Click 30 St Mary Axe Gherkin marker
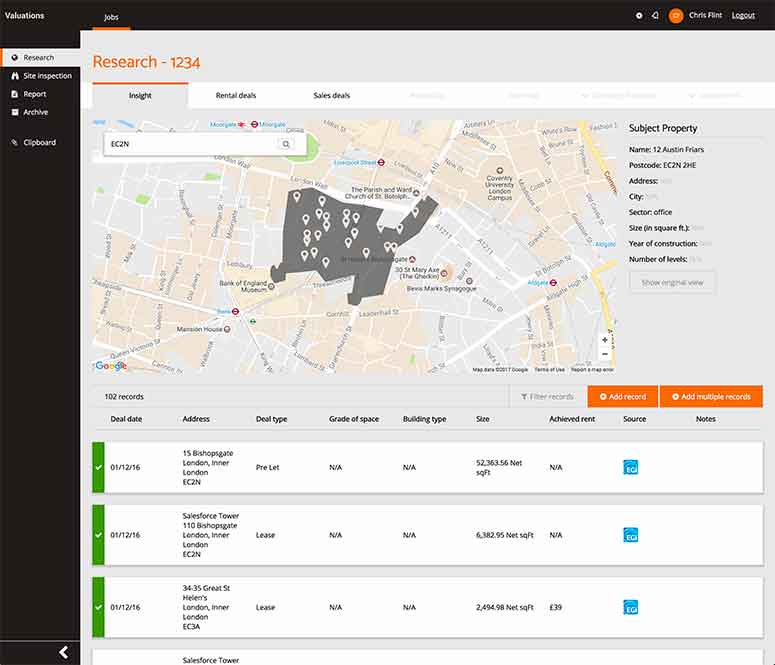This screenshot has height=665, width=775. click(x=444, y=273)
